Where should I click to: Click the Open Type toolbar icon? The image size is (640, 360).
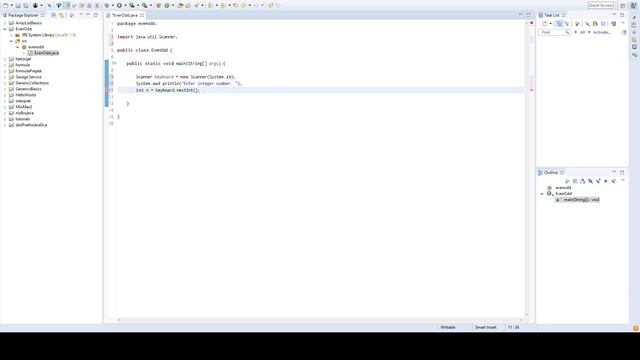[x=180, y=5]
